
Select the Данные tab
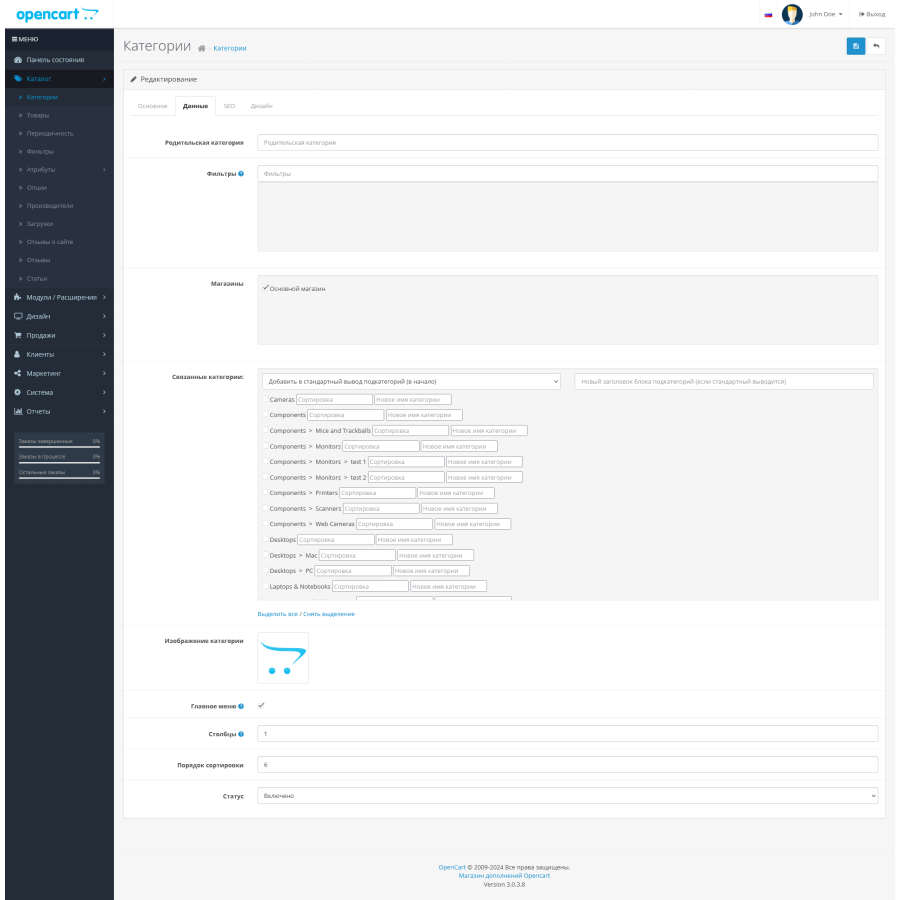click(x=195, y=106)
